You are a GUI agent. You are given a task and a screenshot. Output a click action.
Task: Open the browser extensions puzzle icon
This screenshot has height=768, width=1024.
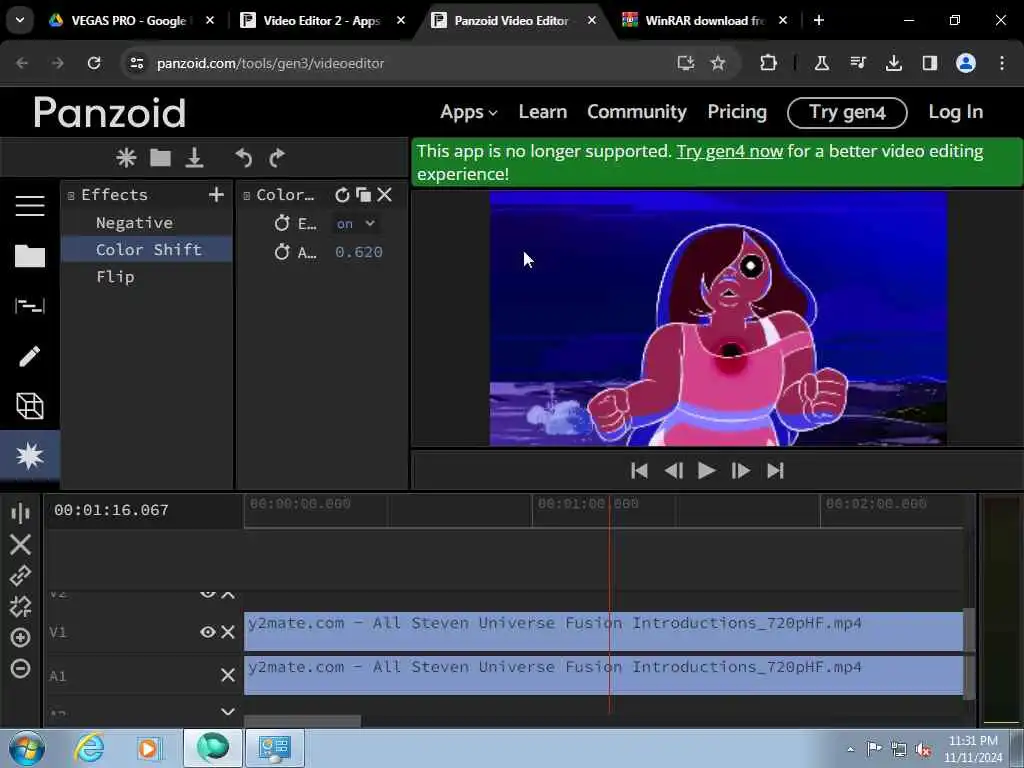[x=769, y=63]
